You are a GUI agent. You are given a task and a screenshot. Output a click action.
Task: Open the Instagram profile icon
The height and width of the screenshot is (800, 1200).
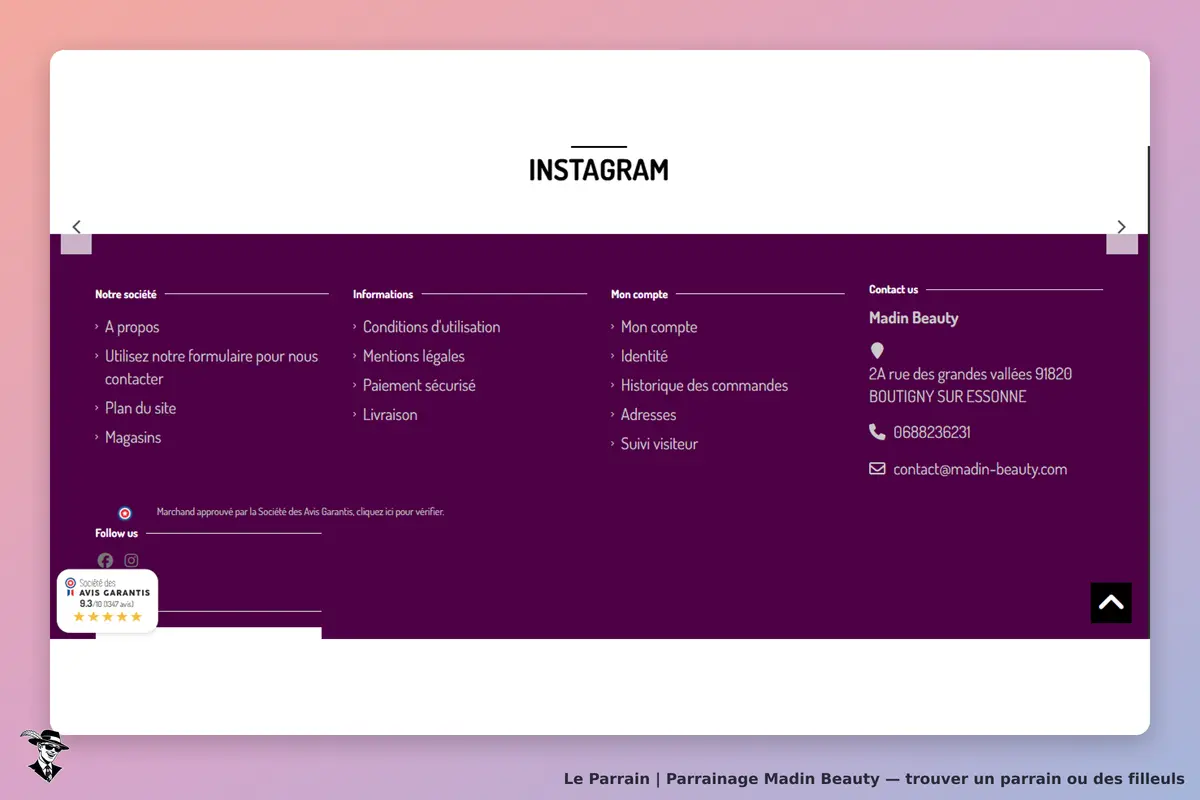click(131, 560)
